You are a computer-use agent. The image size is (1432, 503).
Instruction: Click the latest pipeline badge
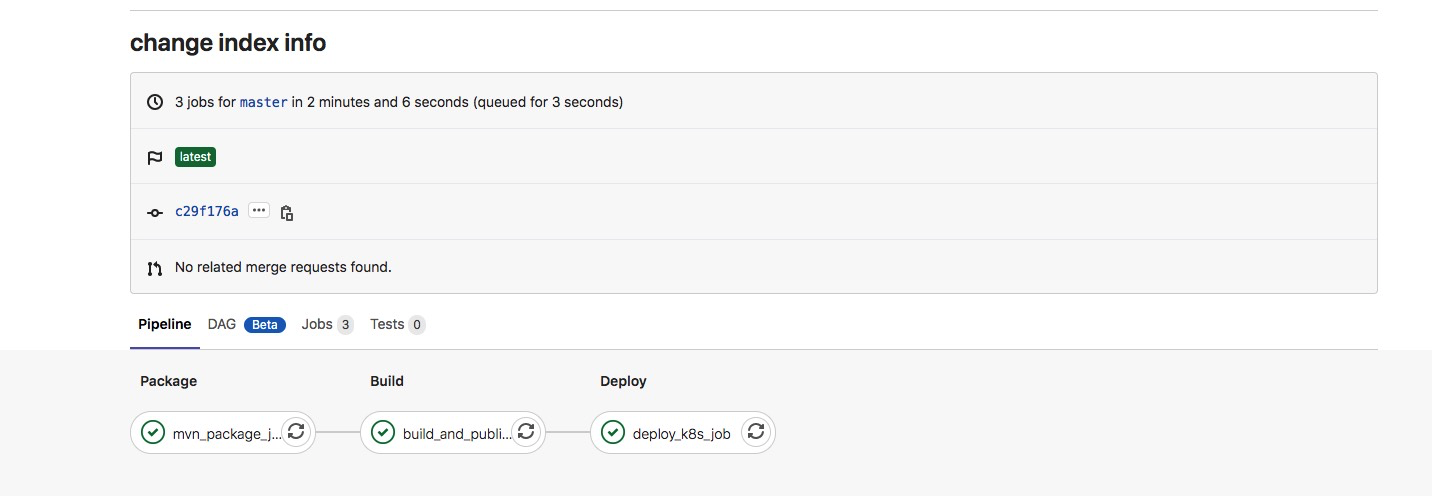(196, 157)
